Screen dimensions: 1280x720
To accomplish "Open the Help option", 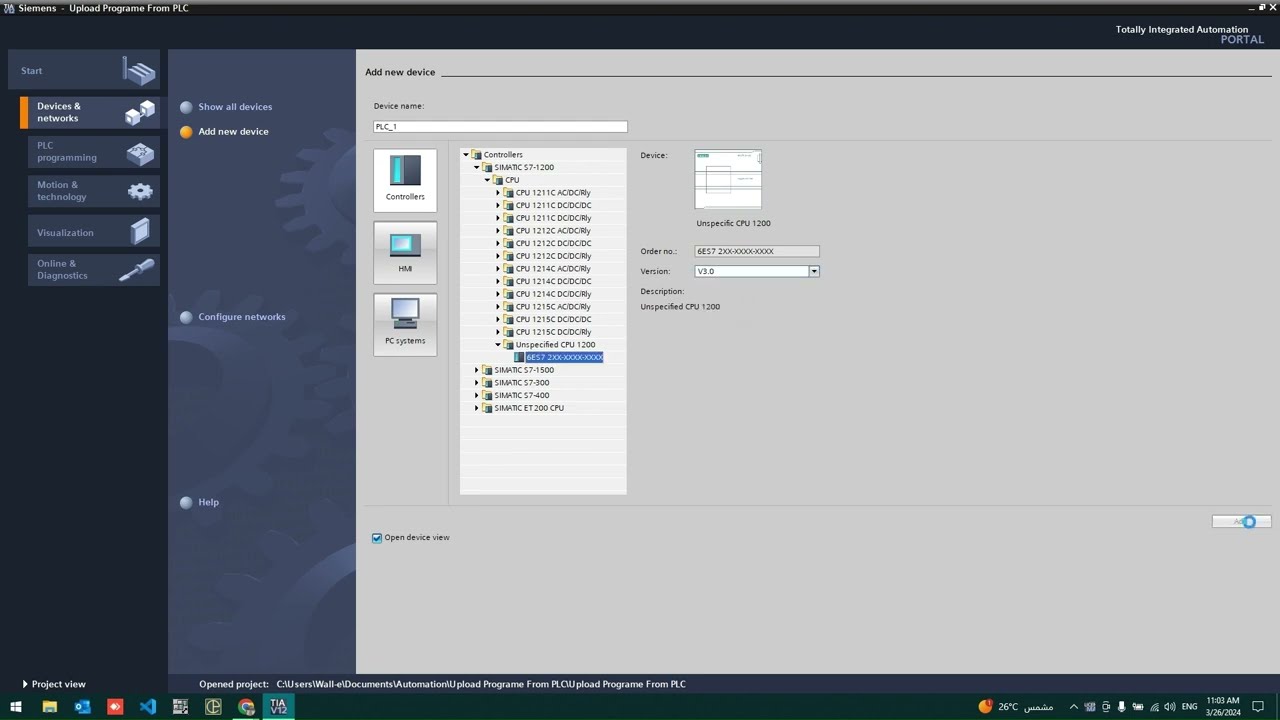I will click(207, 502).
